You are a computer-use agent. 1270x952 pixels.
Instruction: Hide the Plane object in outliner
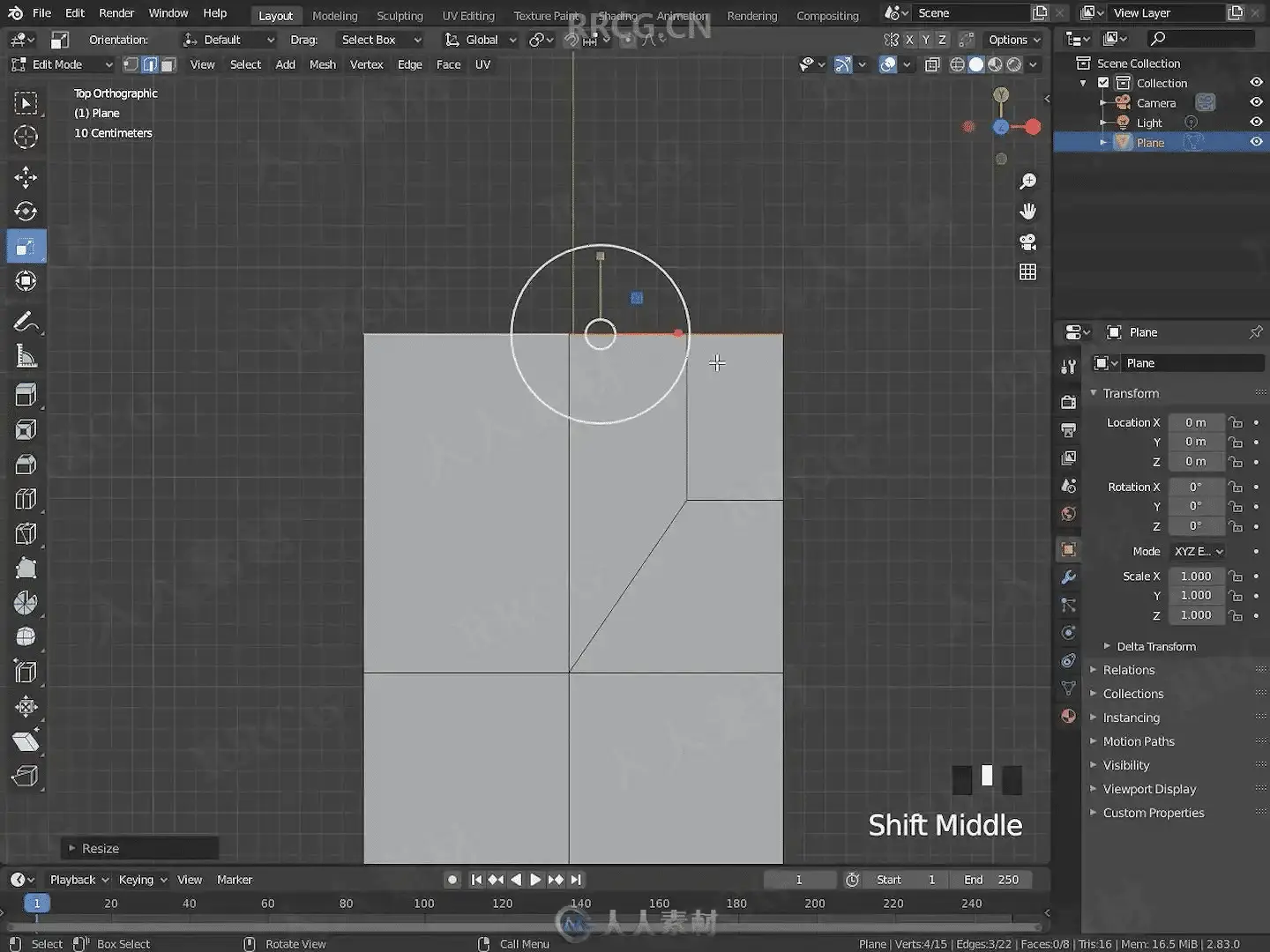click(1256, 142)
